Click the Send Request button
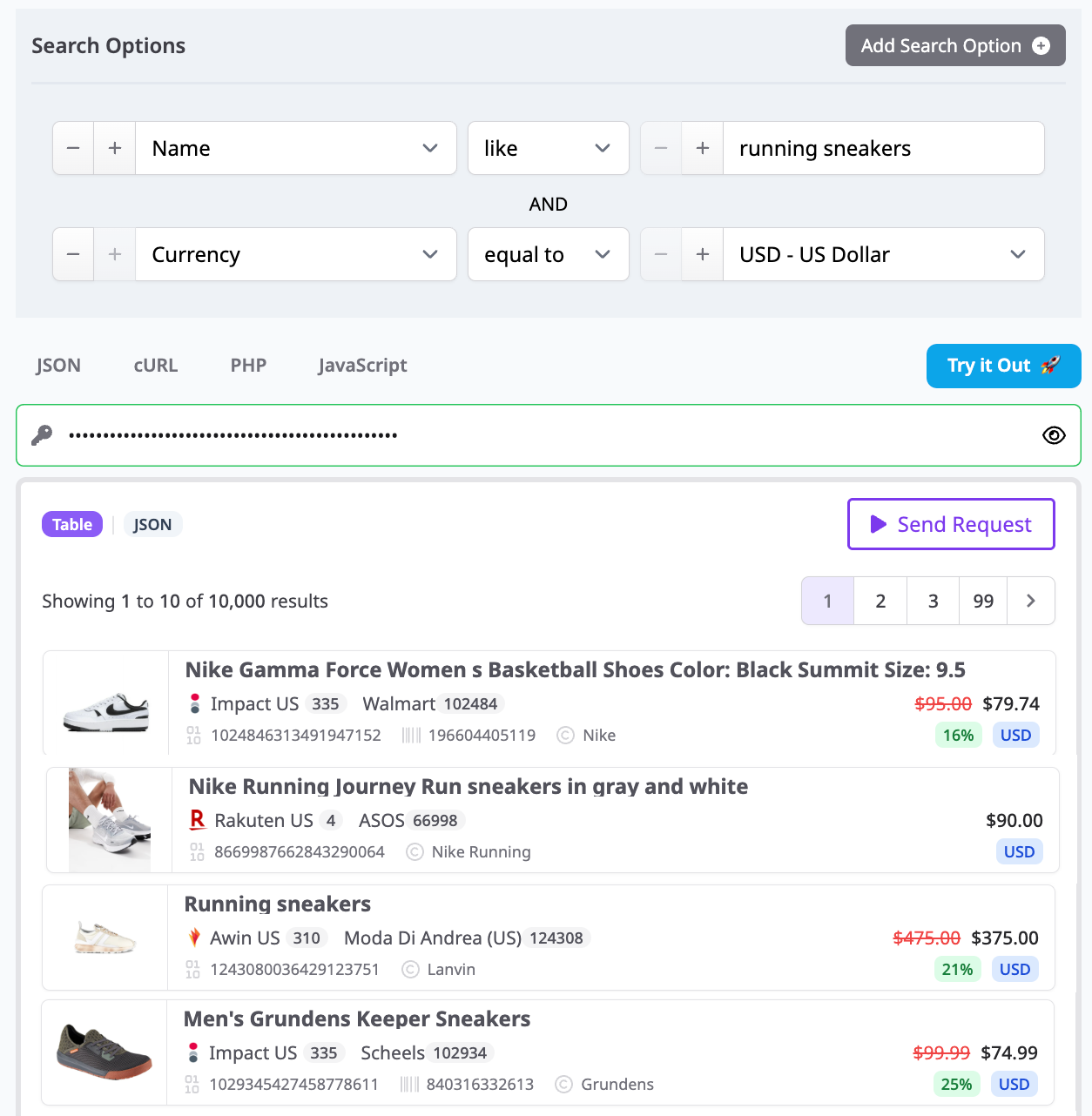This screenshot has width=1092, height=1116. click(951, 524)
